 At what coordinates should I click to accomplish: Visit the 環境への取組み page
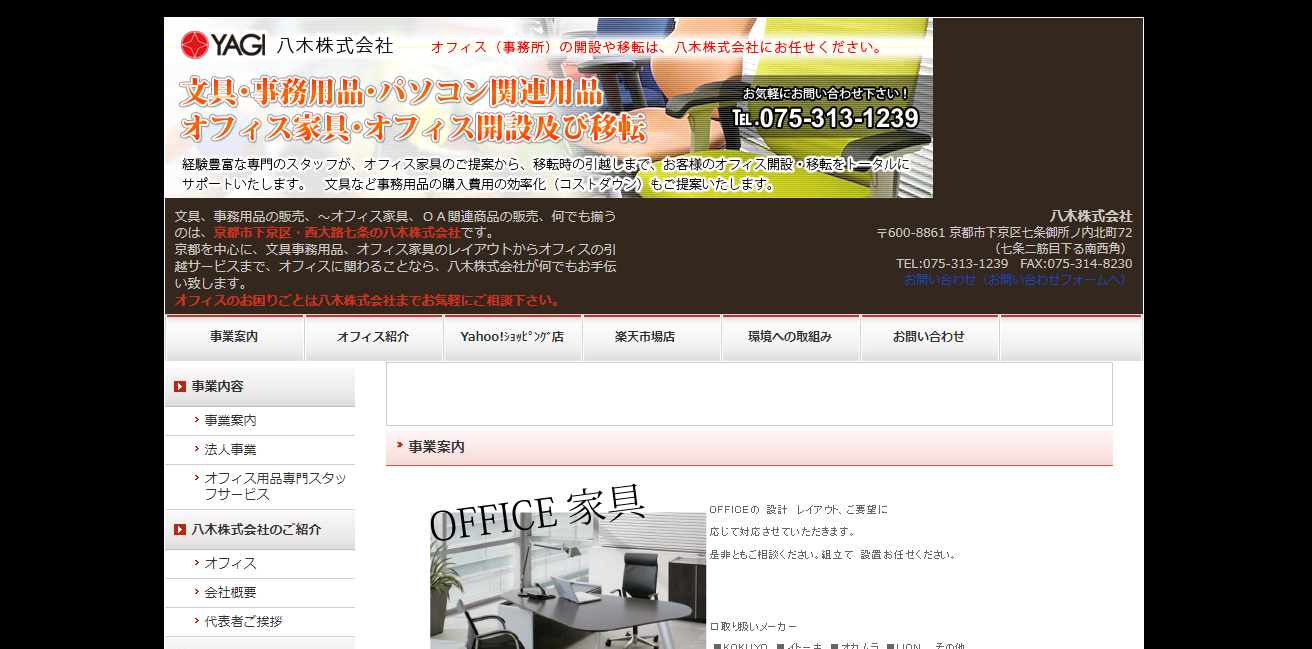click(790, 338)
